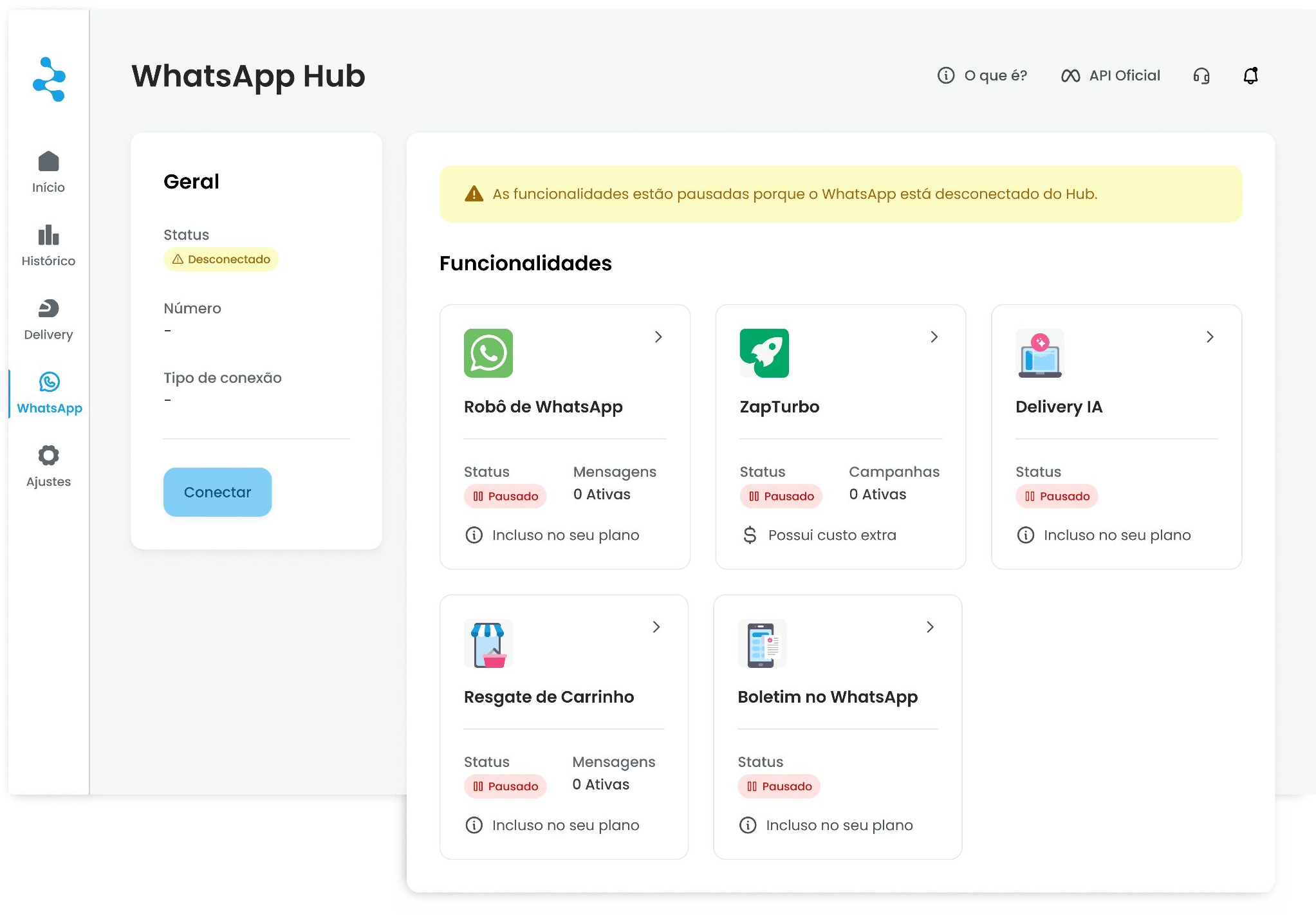Open the API Oficial link
Image resolution: width=1316 pixels, height=915 pixels.
point(1111,75)
